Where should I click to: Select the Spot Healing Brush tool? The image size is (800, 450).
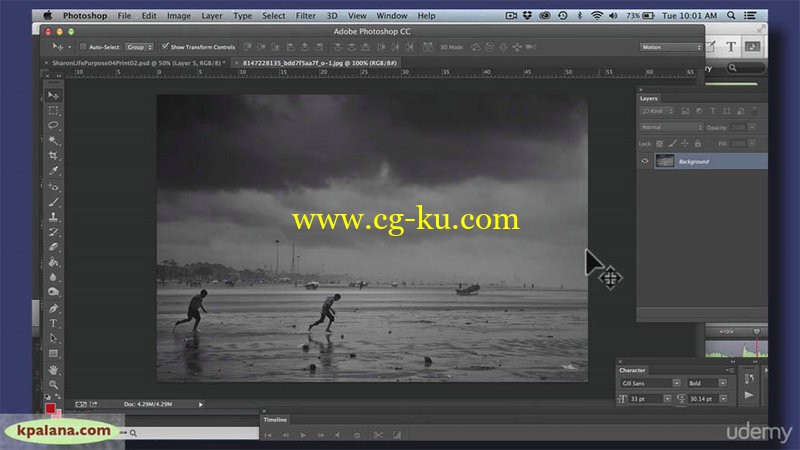pos(53,186)
